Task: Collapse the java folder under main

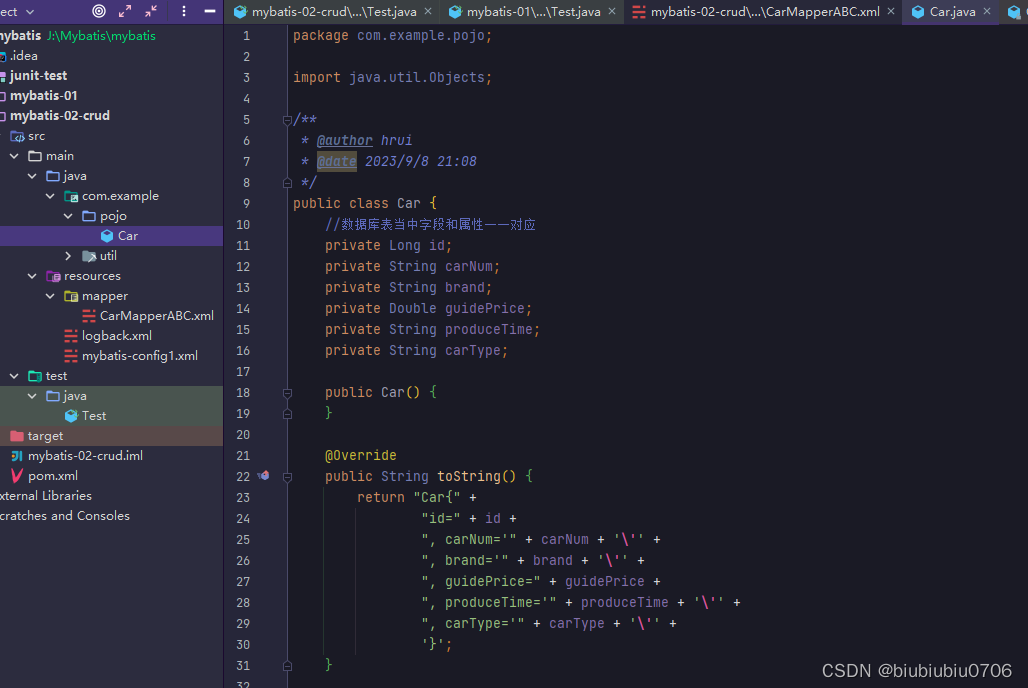Action: pos(32,176)
